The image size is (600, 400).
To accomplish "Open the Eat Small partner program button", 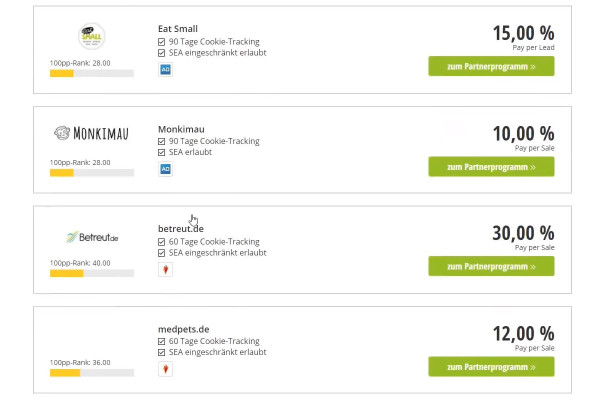I will click(491, 66).
